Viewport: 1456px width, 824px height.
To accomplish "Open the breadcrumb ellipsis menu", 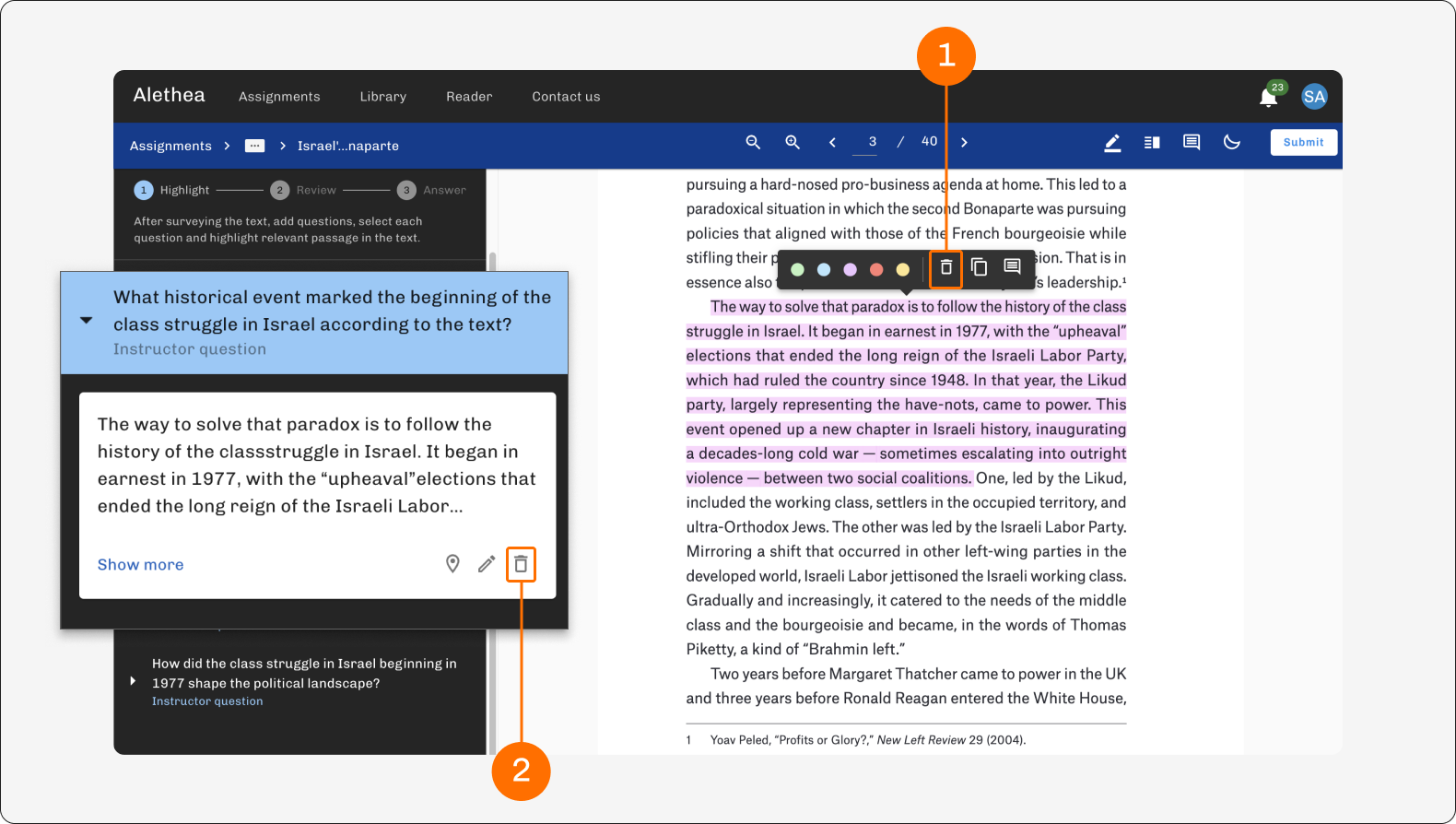I will [255, 146].
